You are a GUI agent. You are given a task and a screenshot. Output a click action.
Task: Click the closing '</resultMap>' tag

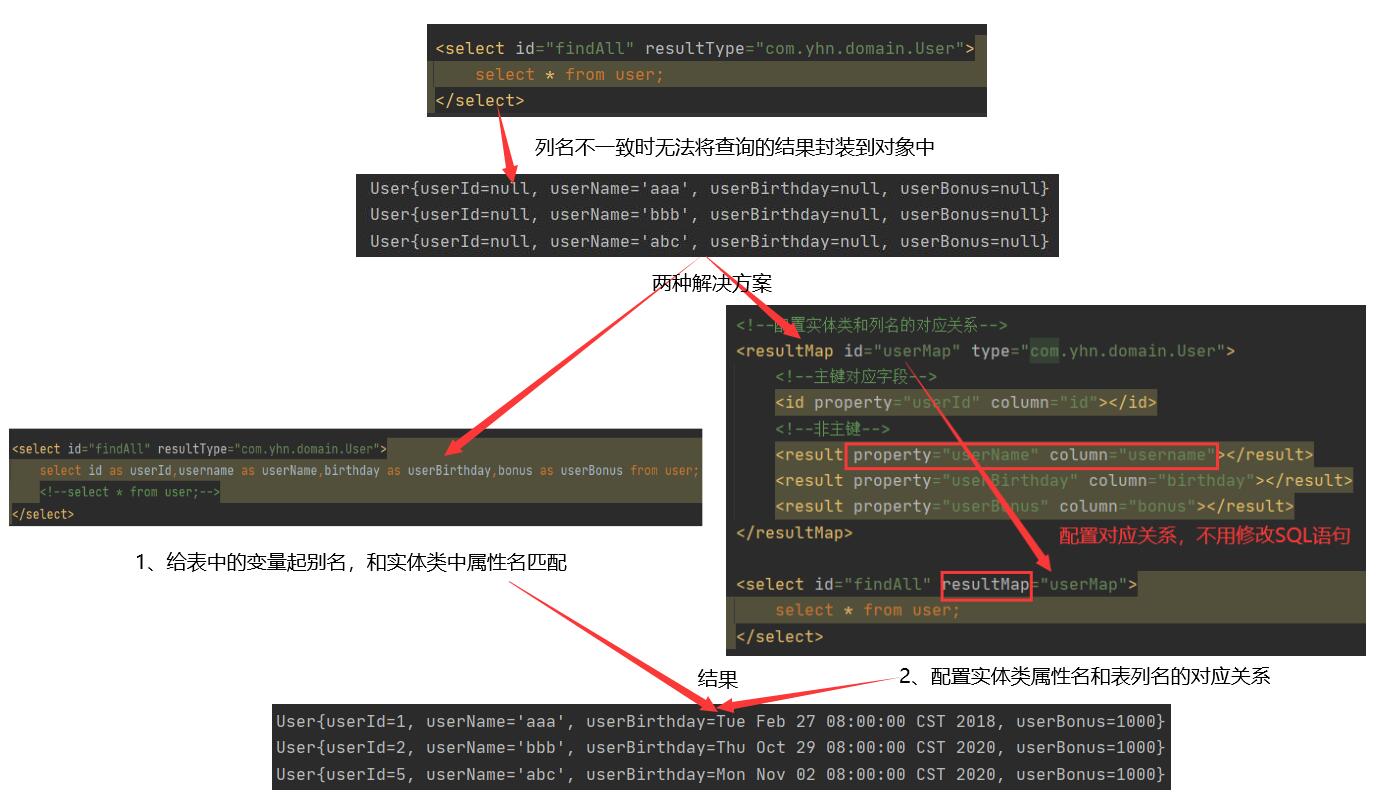794,533
